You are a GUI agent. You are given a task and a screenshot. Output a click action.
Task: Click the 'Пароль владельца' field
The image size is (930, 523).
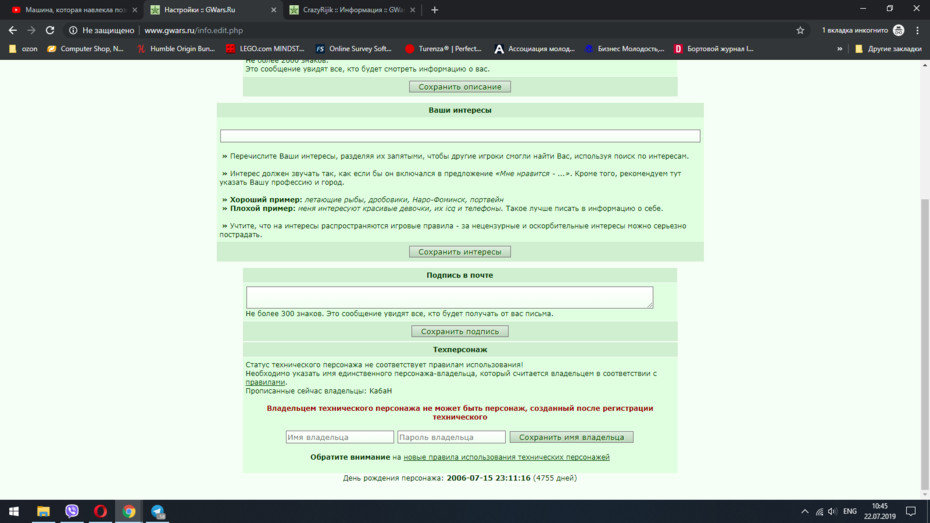451,437
